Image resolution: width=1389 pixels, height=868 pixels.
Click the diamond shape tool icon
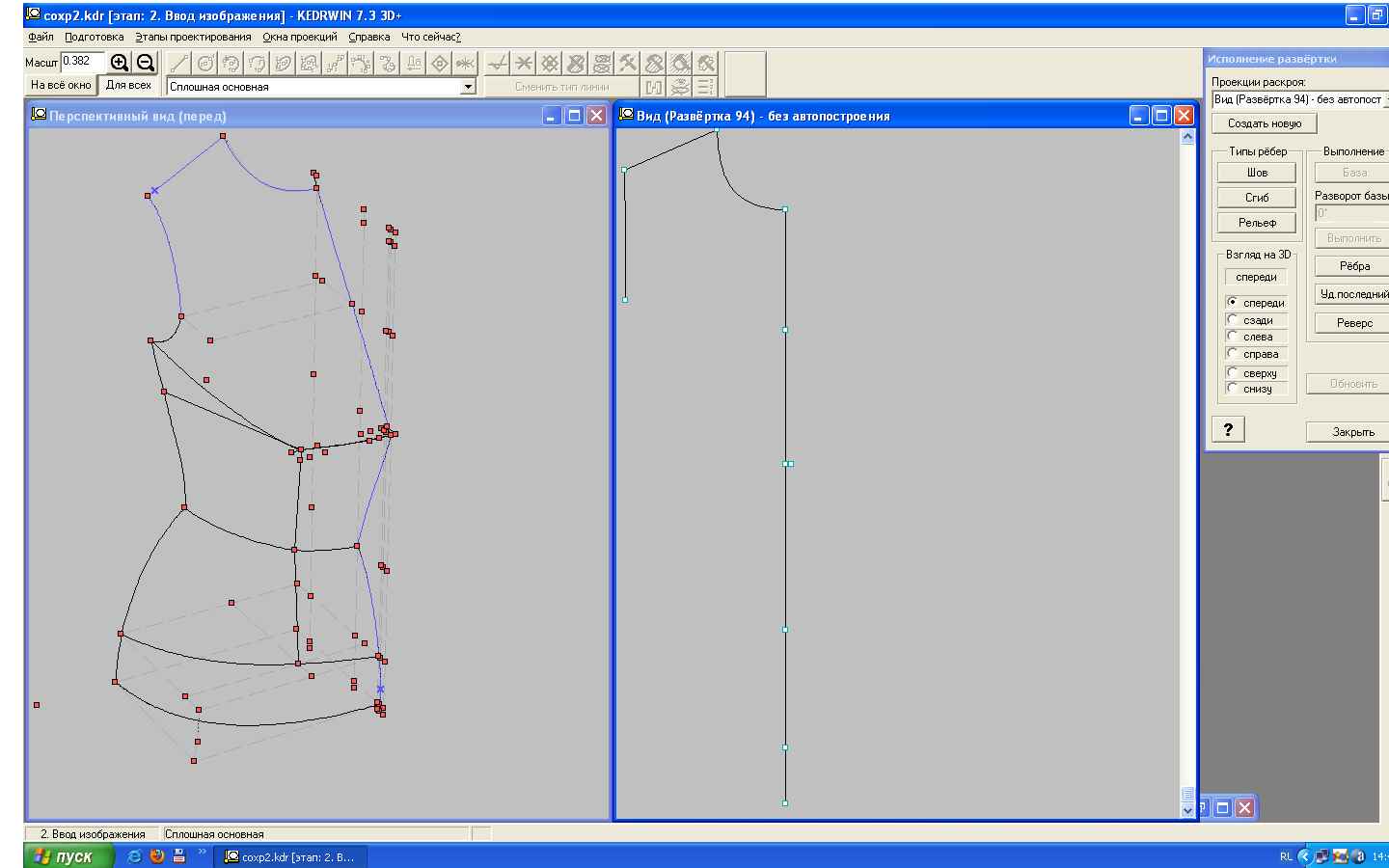click(x=440, y=64)
